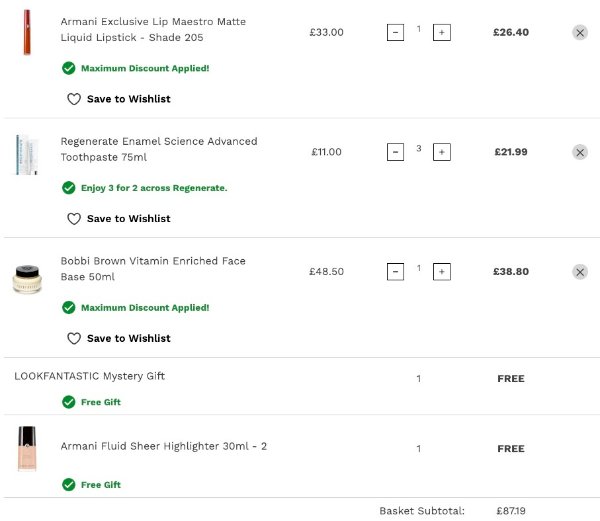600x521 pixels.
Task: Click heart icon to wishlist Bobbi Brown base
Action: [x=73, y=339]
